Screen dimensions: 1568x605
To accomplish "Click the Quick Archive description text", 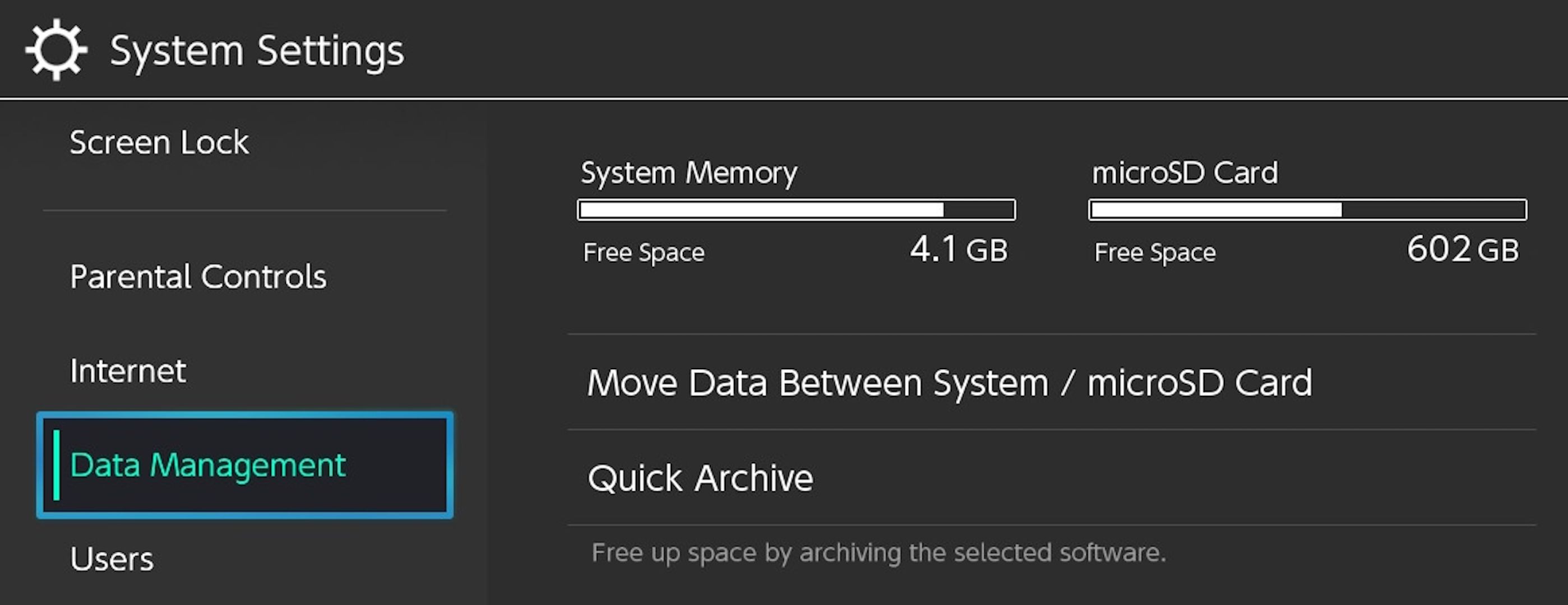I will (878, 553).
